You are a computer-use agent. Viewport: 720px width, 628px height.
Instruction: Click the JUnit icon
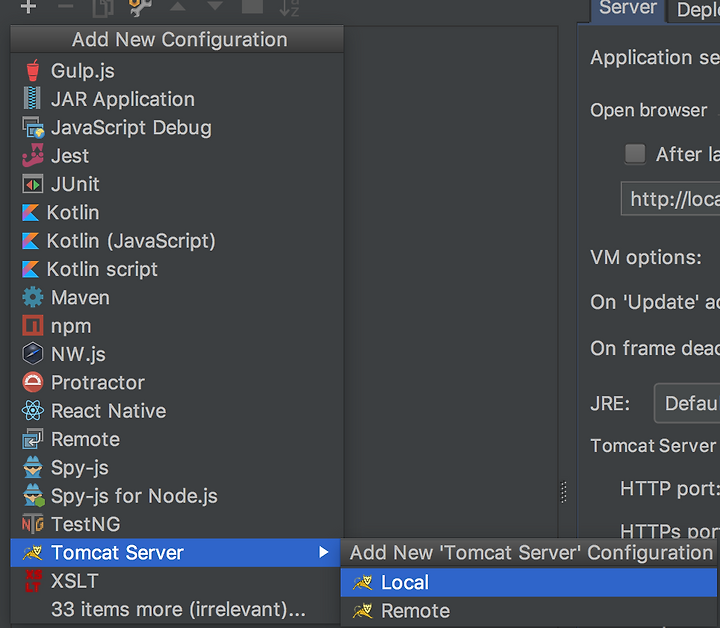tap(33, 185)
